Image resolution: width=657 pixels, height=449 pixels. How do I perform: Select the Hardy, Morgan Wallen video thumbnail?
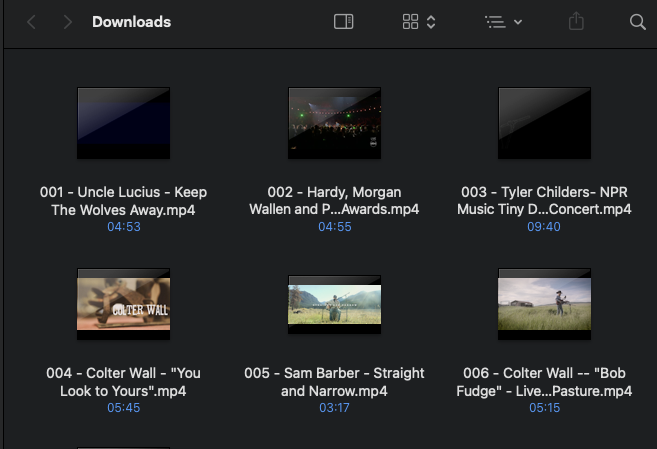(x=334, y=123)
